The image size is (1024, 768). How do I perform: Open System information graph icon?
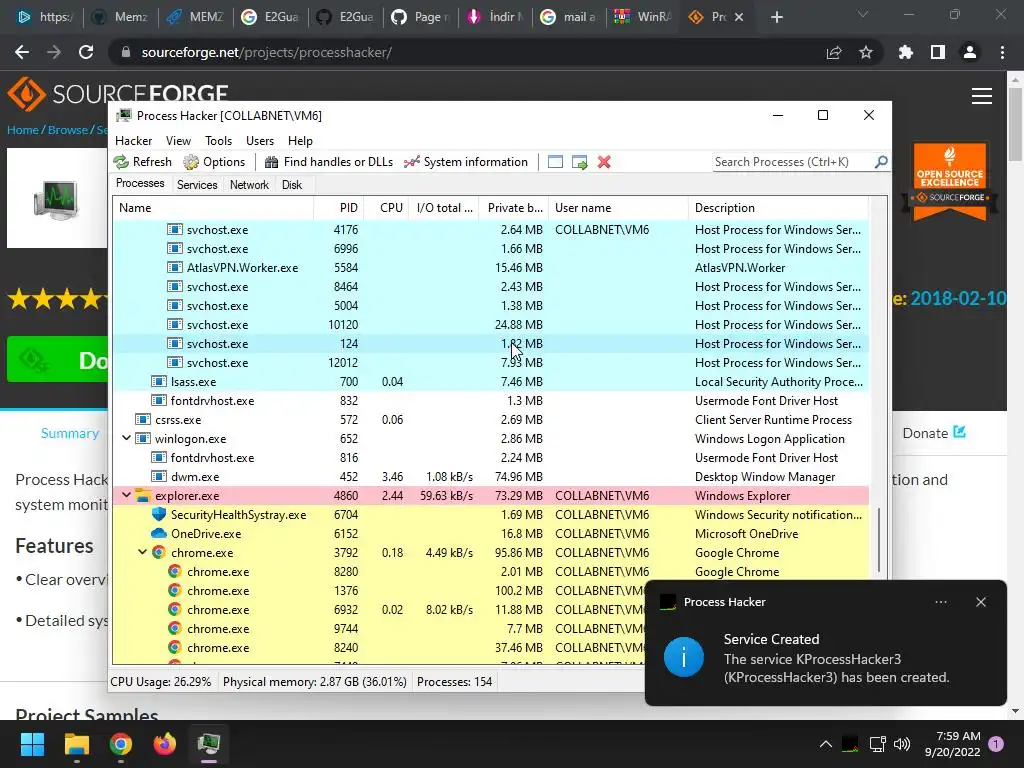[411, 162]
